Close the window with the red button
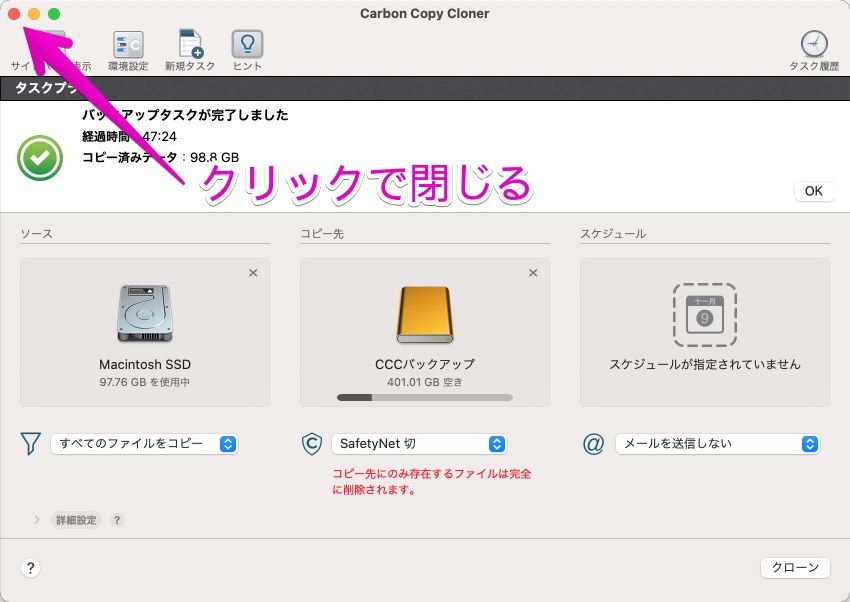The width and height of the screenshot is (850, 602). [14, 14]
